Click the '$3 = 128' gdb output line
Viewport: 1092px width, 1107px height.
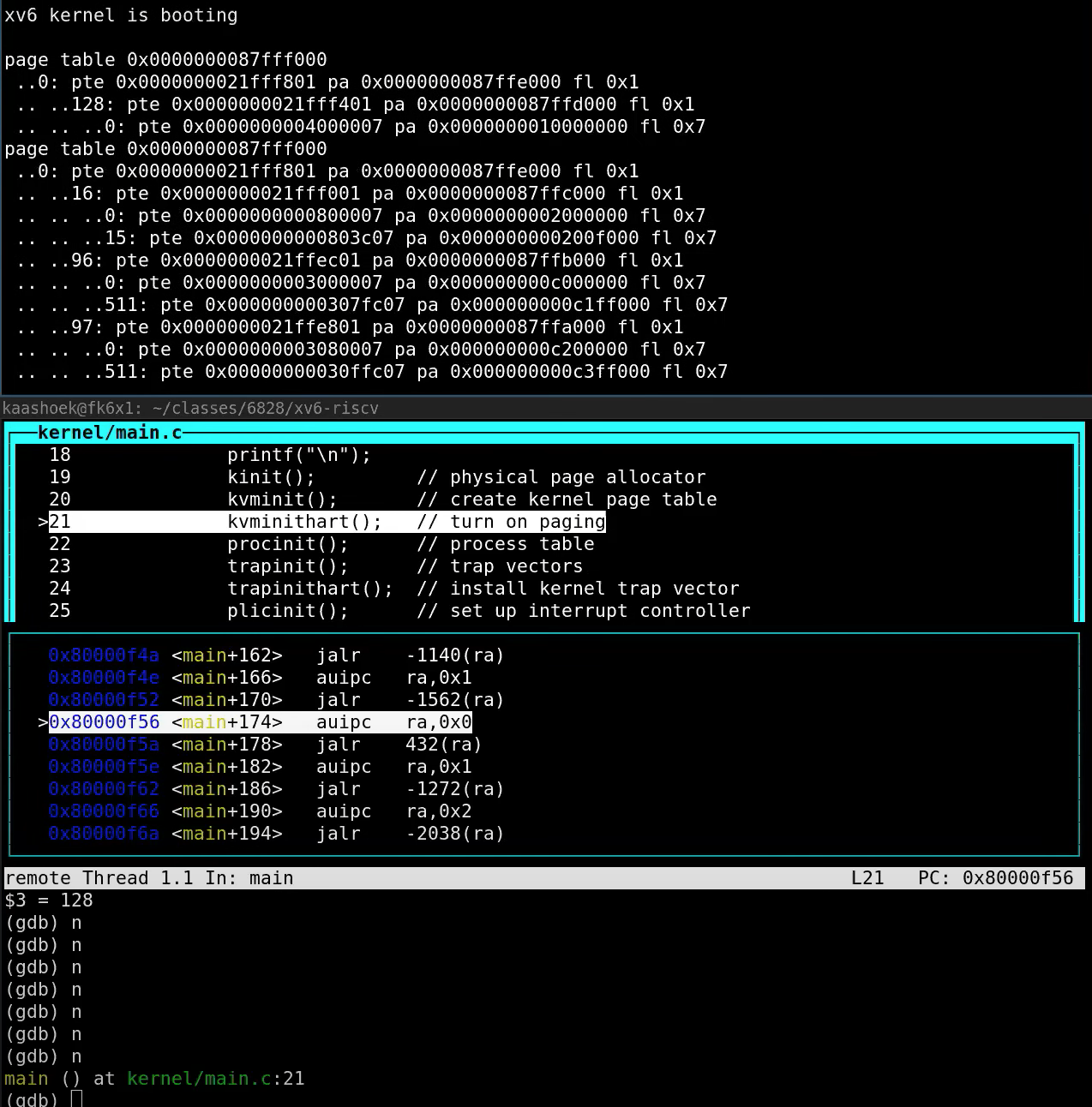pos(49,901)
